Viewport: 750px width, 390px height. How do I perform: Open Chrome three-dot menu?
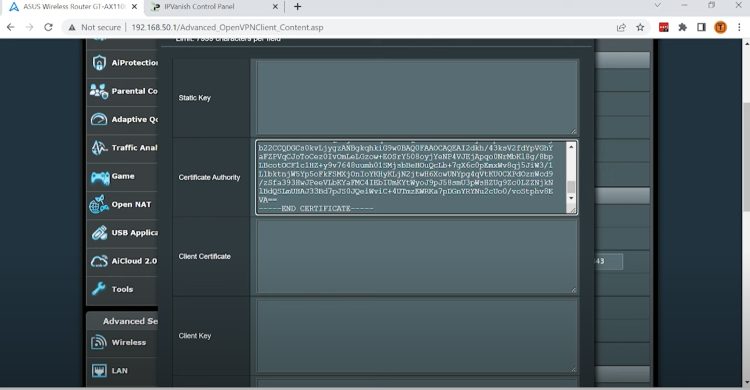point(739,27)
